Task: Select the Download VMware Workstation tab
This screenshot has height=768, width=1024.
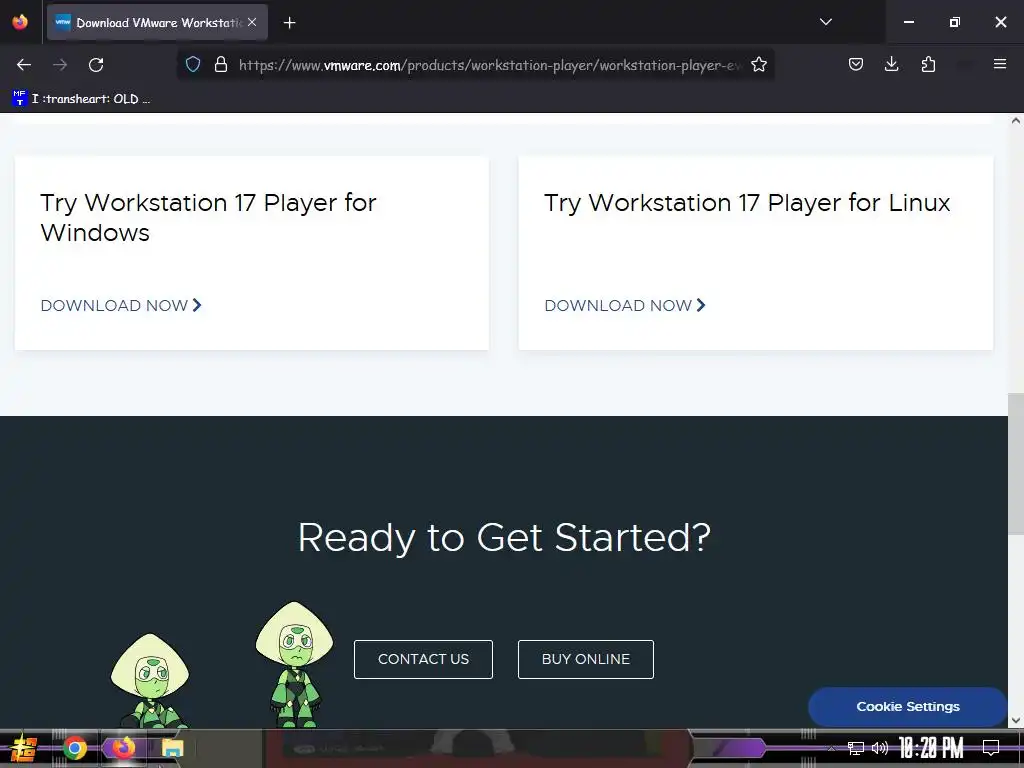Action: (157, 22)
